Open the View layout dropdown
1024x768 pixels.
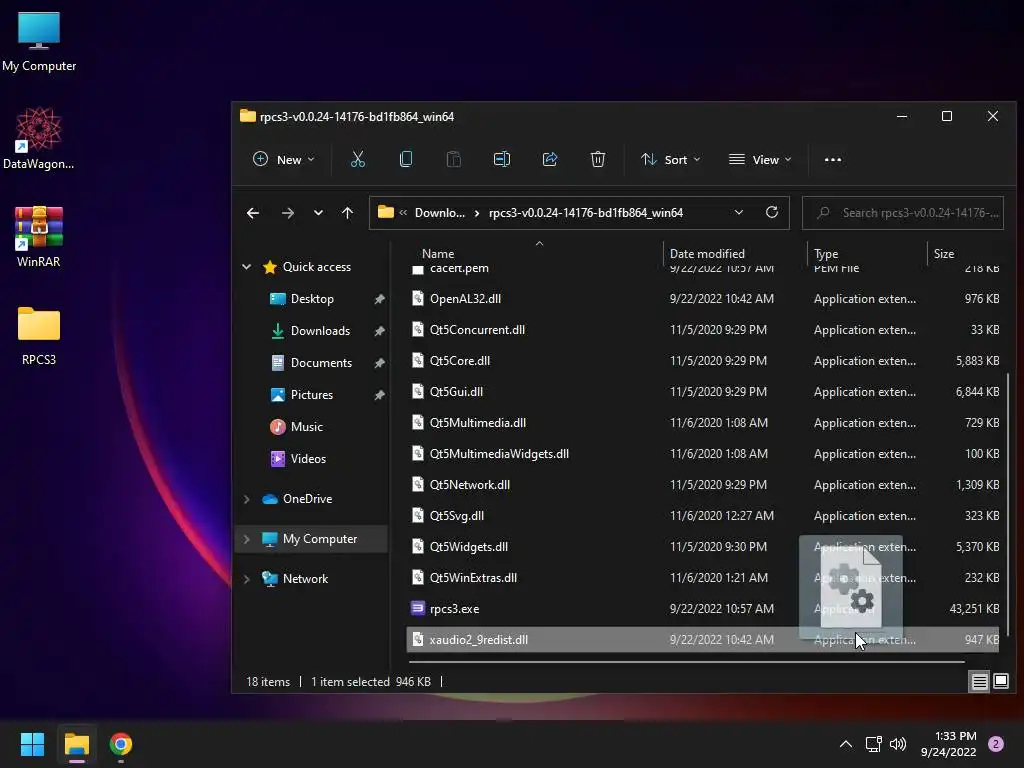pyautogui.click(x=760, y=159)
